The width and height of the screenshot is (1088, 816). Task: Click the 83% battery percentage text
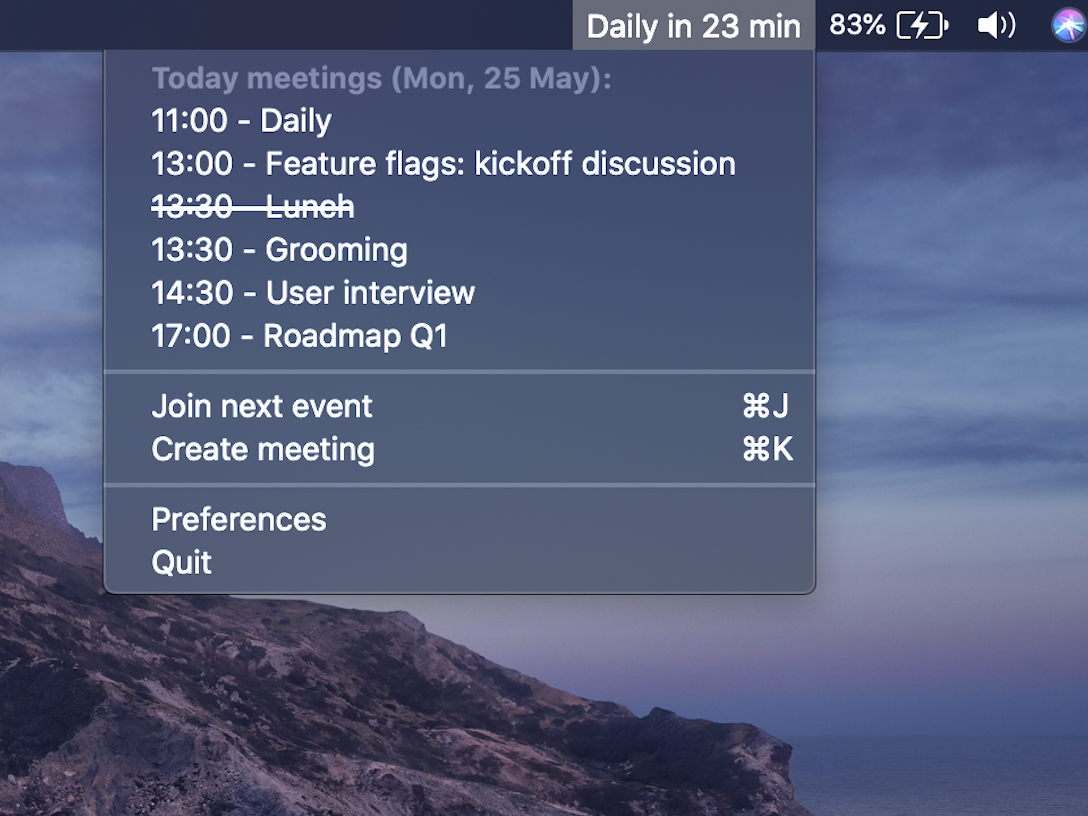(x=857, y=25)
